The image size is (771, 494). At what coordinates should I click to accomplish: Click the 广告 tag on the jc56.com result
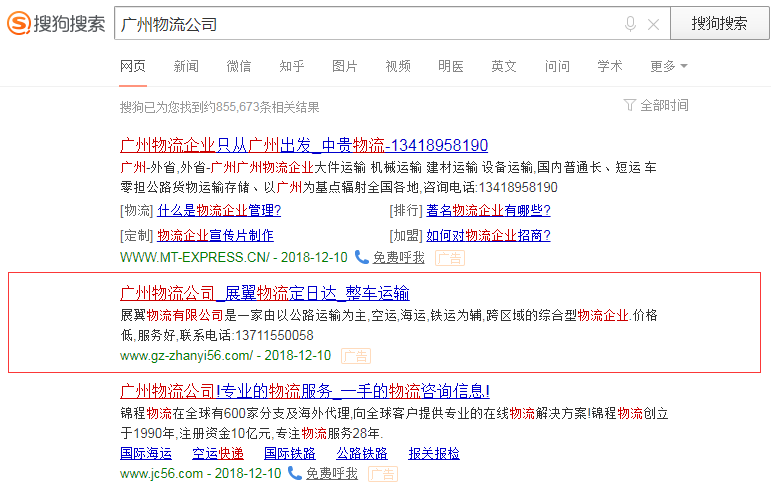[x=383, y=474]
